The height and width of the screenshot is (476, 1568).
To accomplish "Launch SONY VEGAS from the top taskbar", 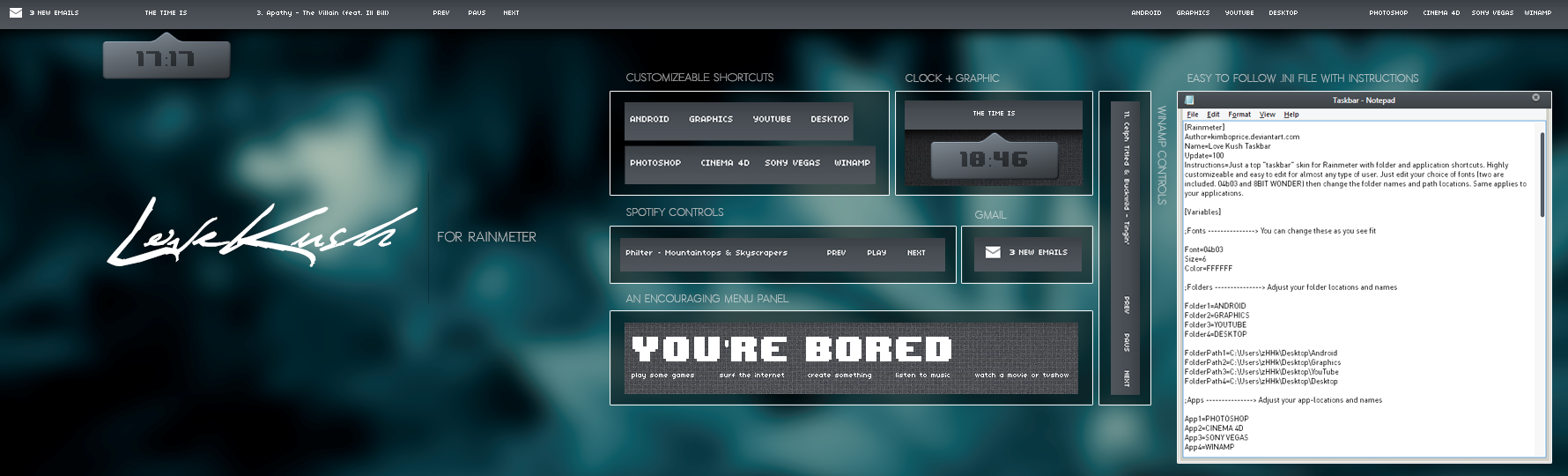I will click(x=1492, y=13).
